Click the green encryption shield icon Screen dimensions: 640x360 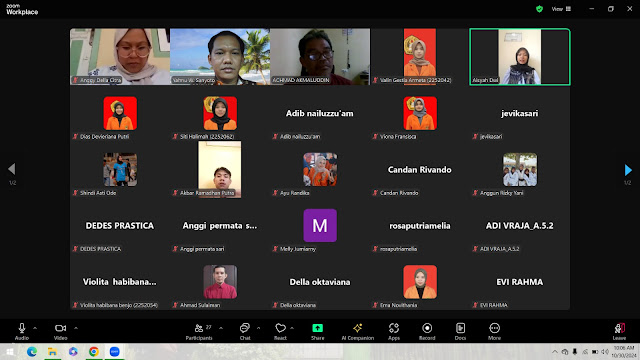(x=539, y=9)
